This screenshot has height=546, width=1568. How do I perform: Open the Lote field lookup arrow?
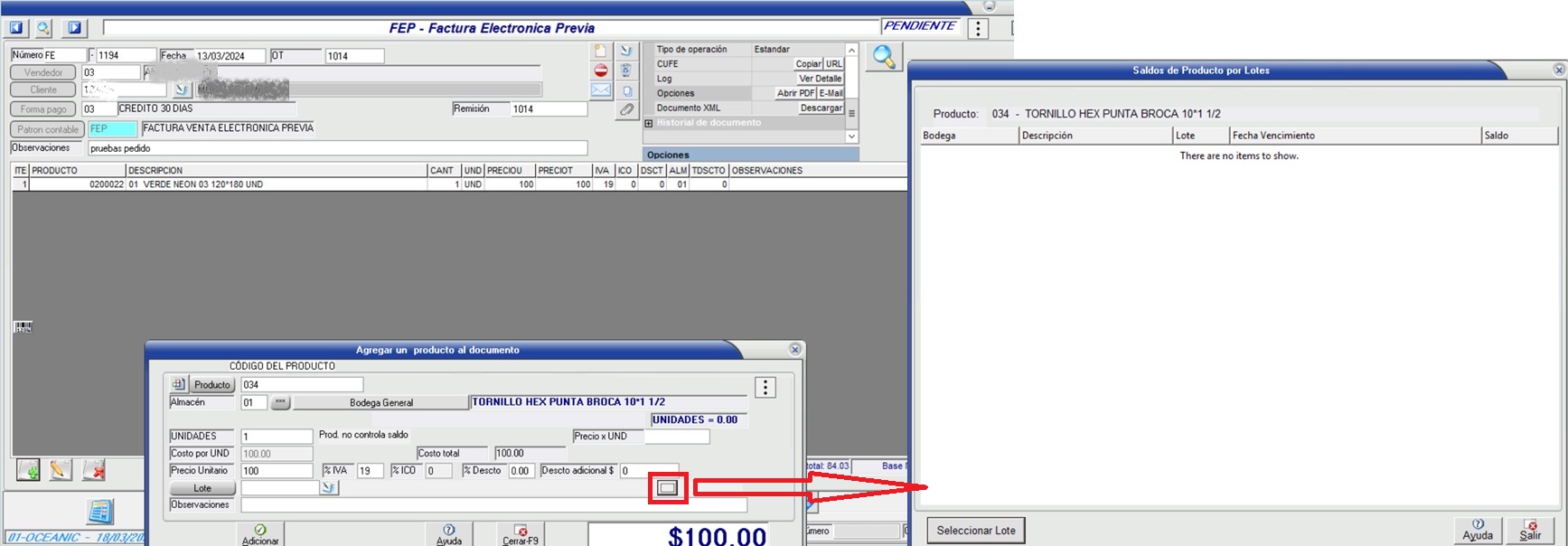point(329,488)
